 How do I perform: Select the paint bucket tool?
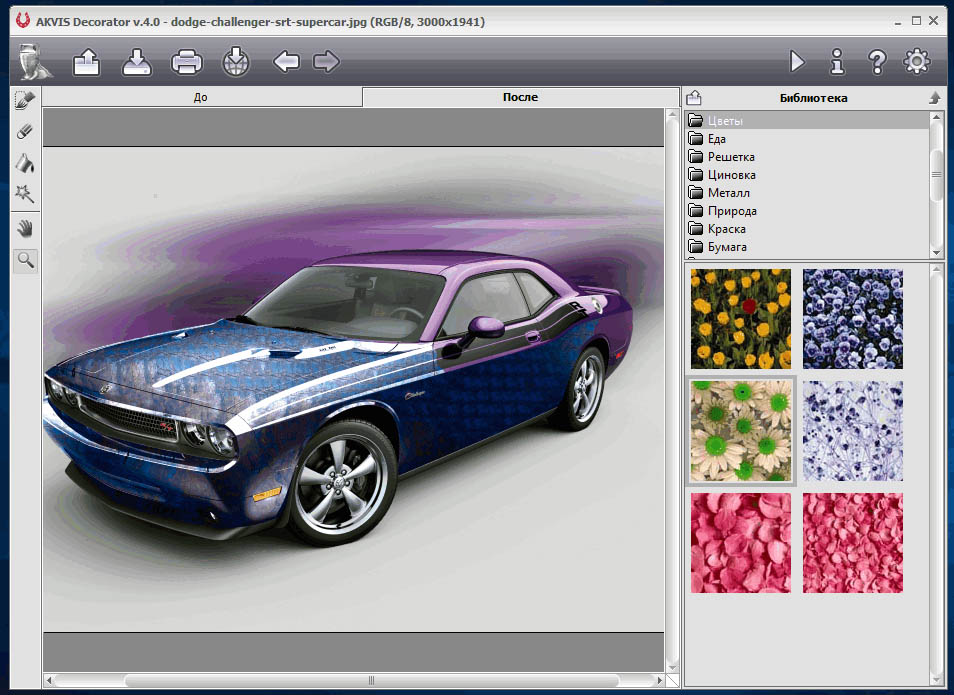pos(25,163)
